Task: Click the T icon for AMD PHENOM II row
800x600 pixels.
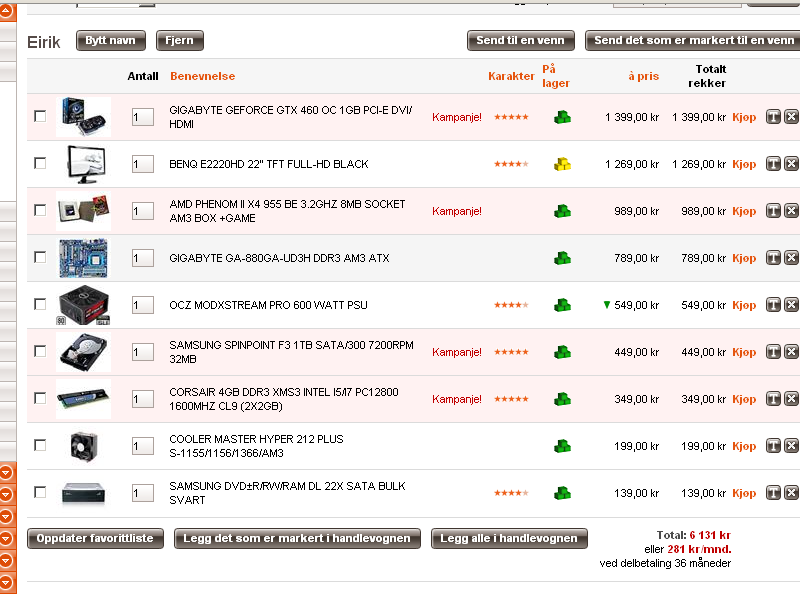Action: (x=773, y=211)
